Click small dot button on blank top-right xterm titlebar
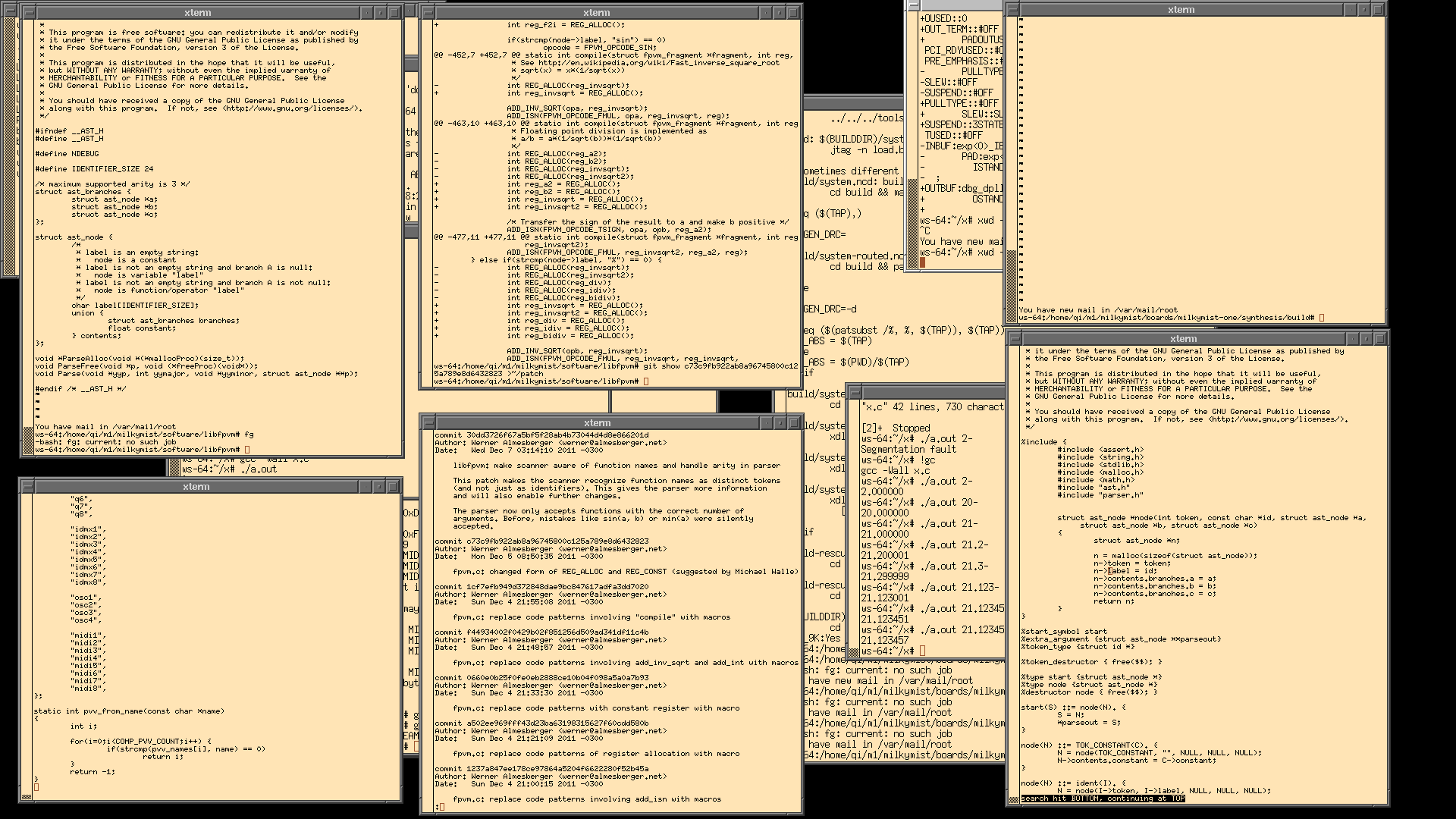Viewport: 1456px width, 819px height. 1350,10
